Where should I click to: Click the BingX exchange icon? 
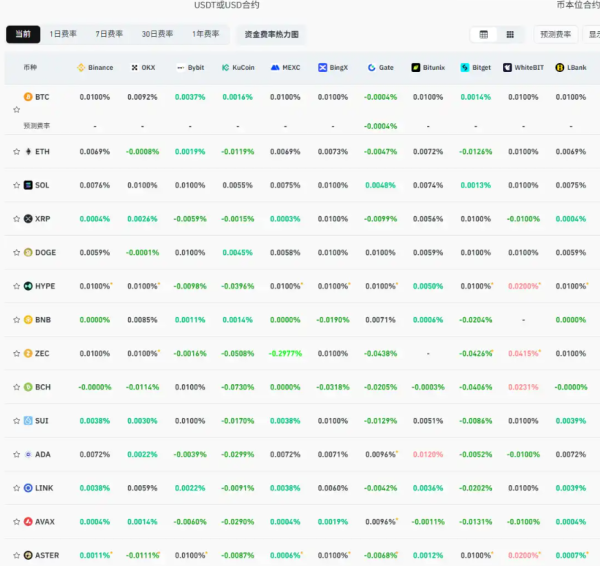[x=323, y=68]
